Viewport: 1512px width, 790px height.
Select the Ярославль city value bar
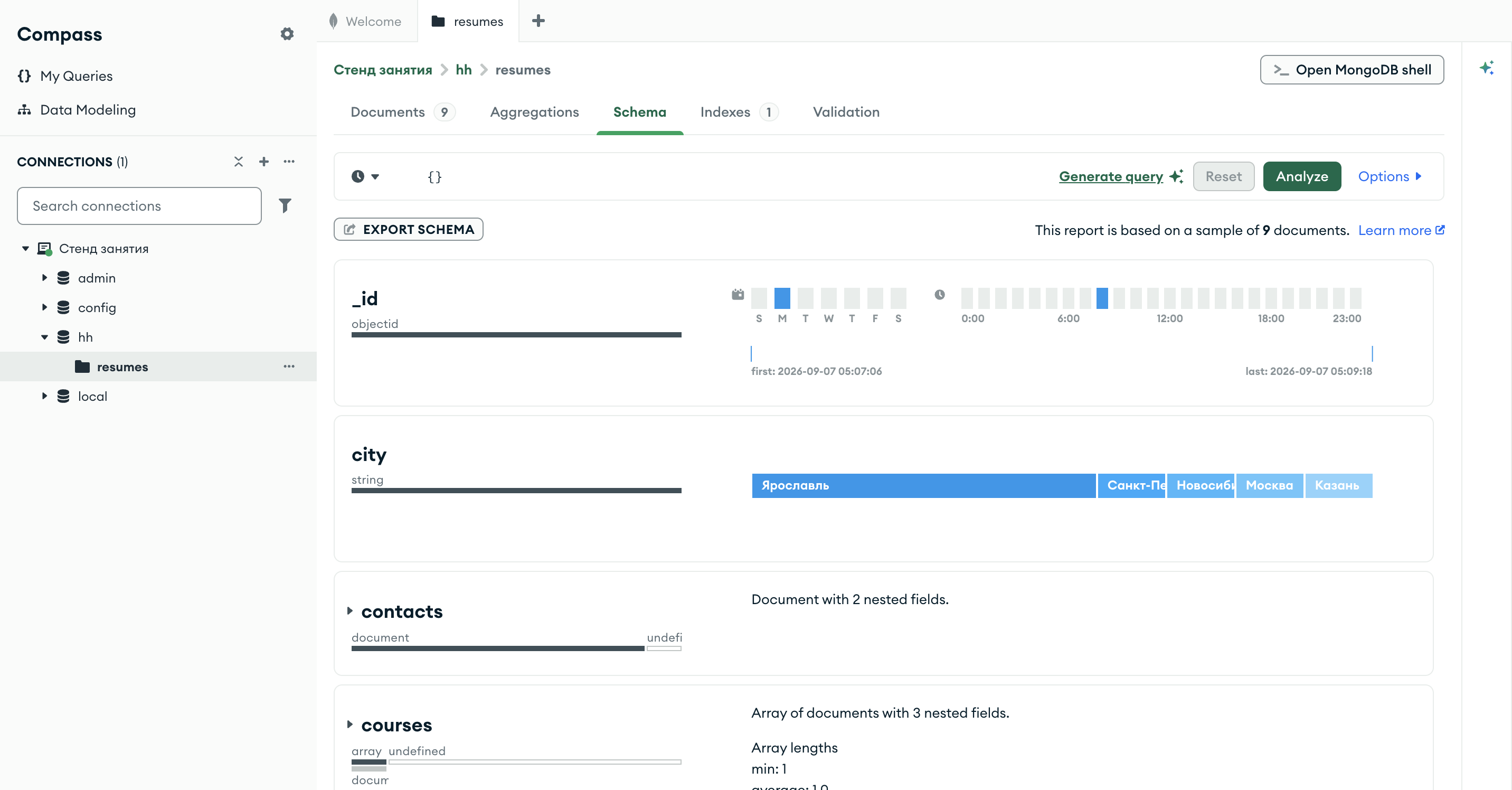click(x=923, y=486)
